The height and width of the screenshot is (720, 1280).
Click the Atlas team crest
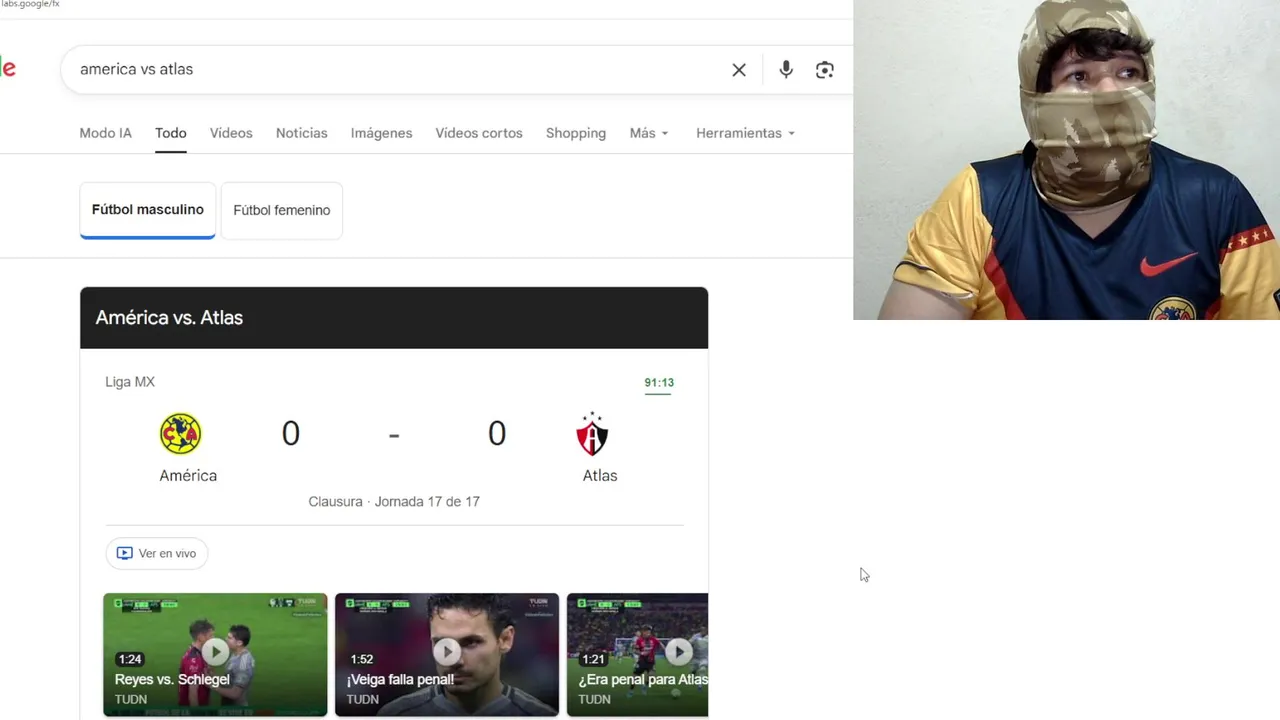[x=592, y=434]
